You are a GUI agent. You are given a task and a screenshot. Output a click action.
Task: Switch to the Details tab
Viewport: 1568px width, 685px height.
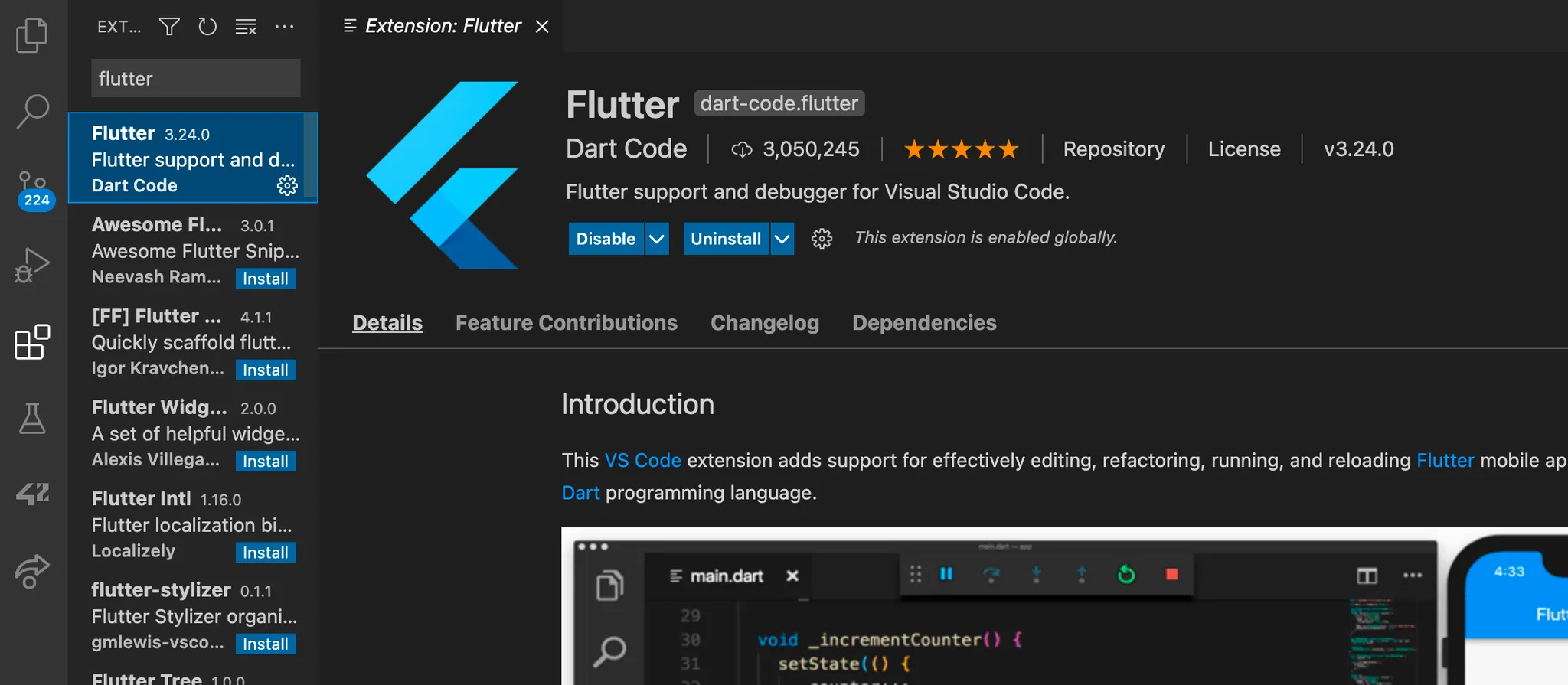tap(387, 323)
